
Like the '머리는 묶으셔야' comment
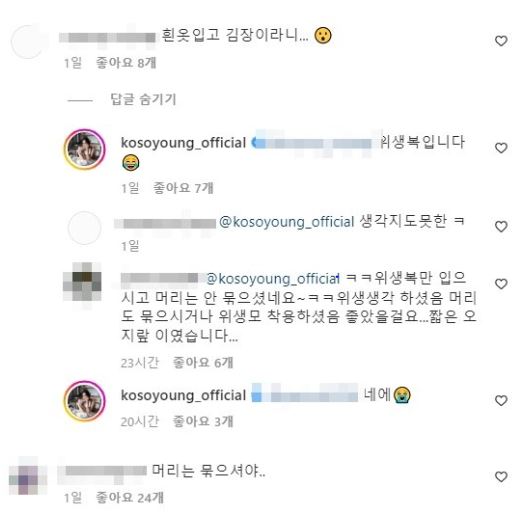click(501, 477)
